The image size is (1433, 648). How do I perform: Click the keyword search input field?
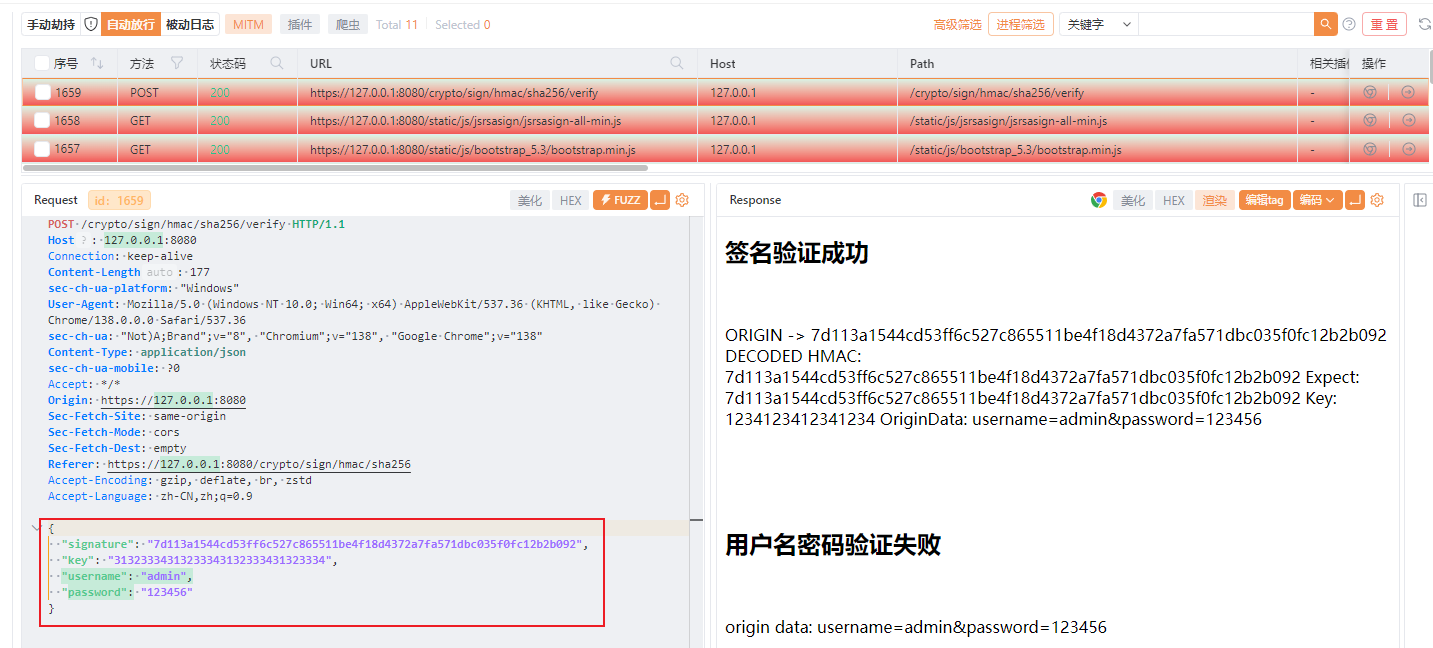point(1226,24)
